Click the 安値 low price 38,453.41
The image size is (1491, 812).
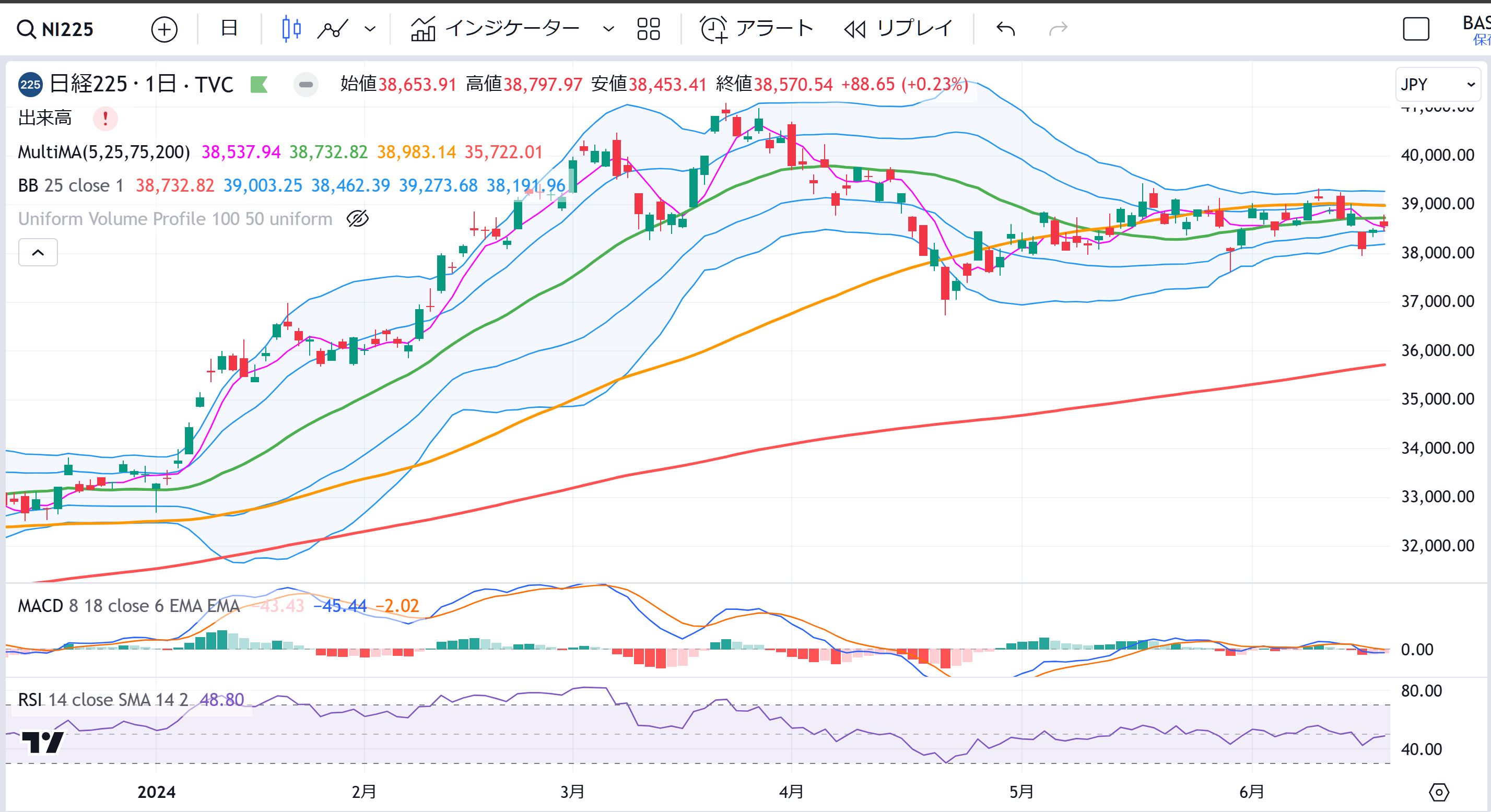coord(667,85)
